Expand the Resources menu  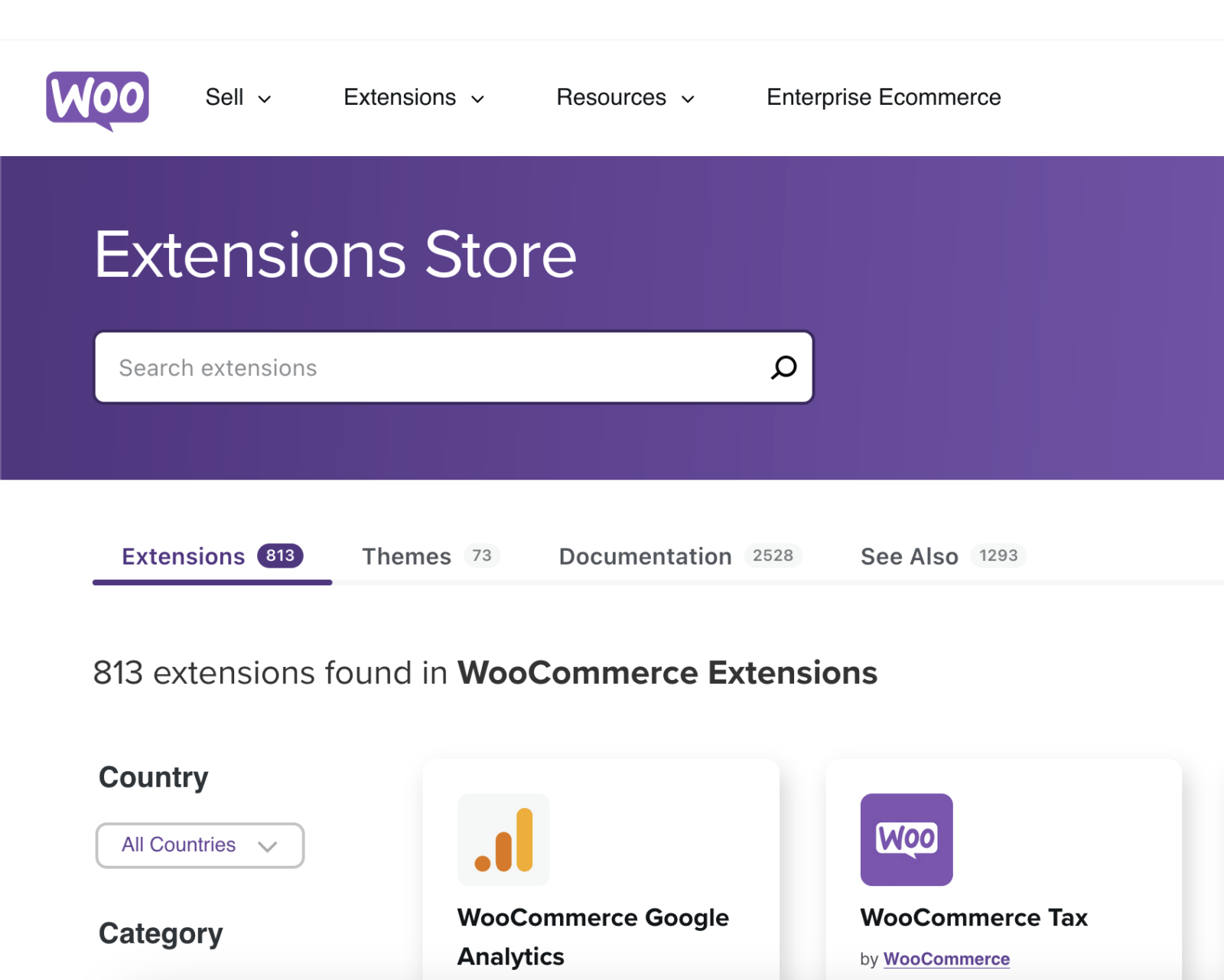(626, 98)
